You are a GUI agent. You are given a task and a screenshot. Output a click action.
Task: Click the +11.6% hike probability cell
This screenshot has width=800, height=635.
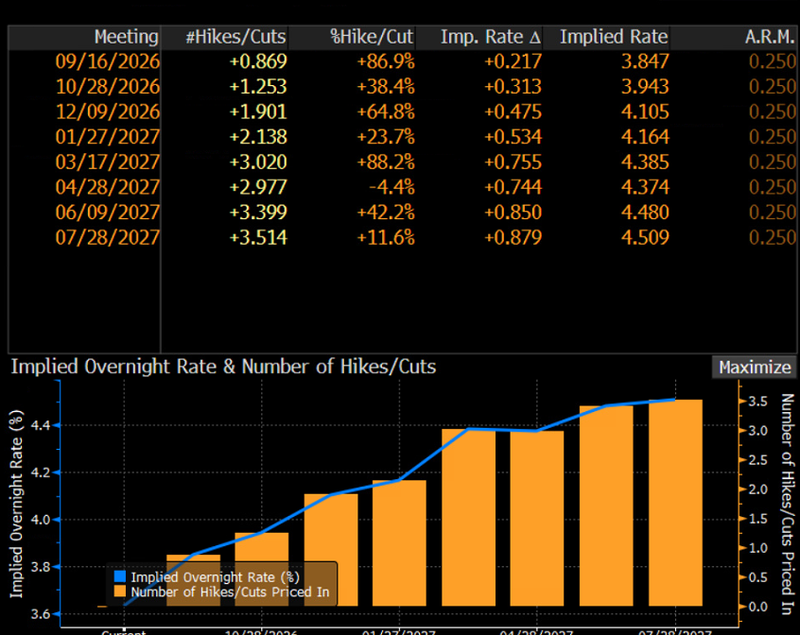pos(386,238)
